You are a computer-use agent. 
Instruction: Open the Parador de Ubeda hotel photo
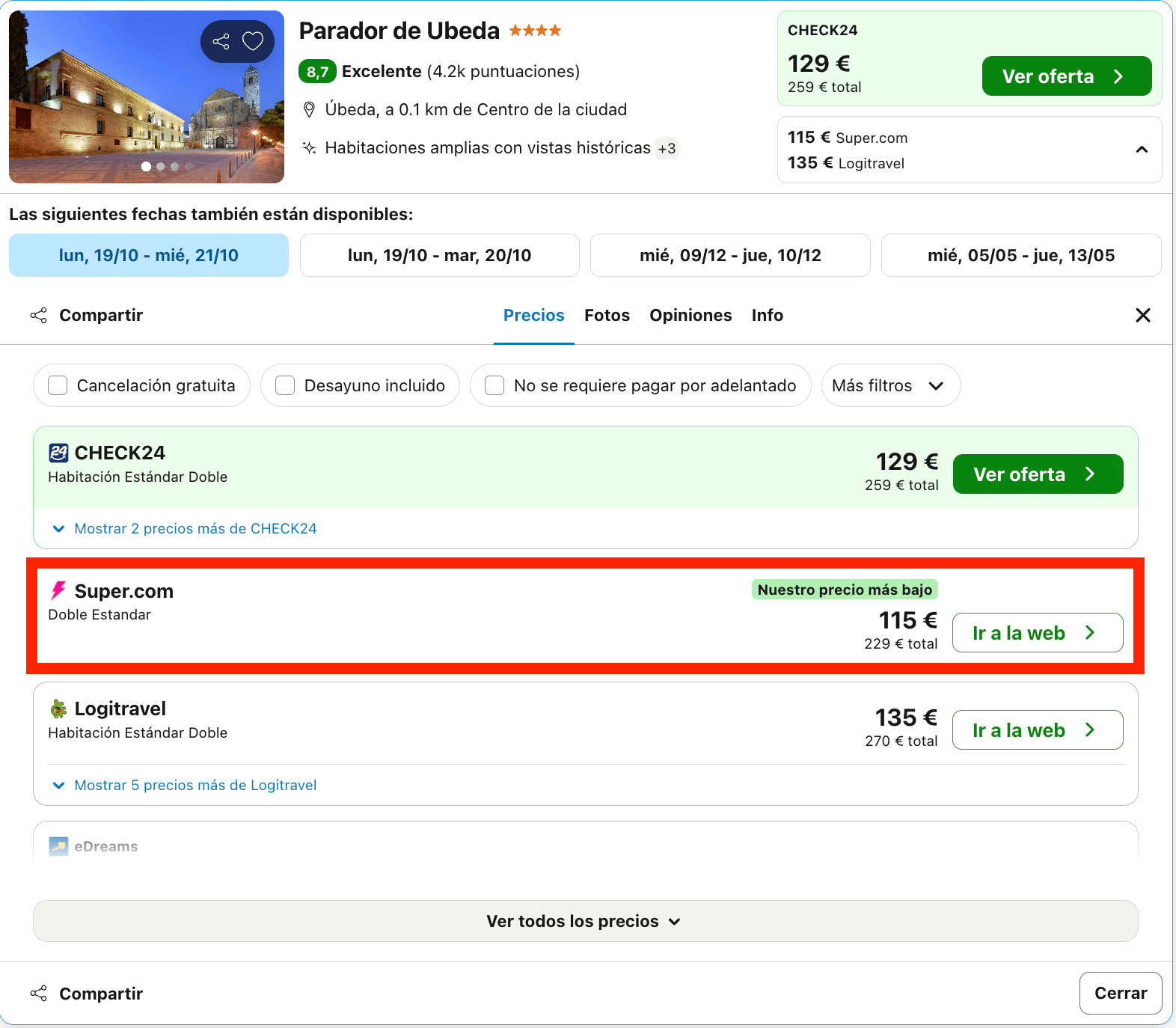pyautogui.click(x=147, y=97)
